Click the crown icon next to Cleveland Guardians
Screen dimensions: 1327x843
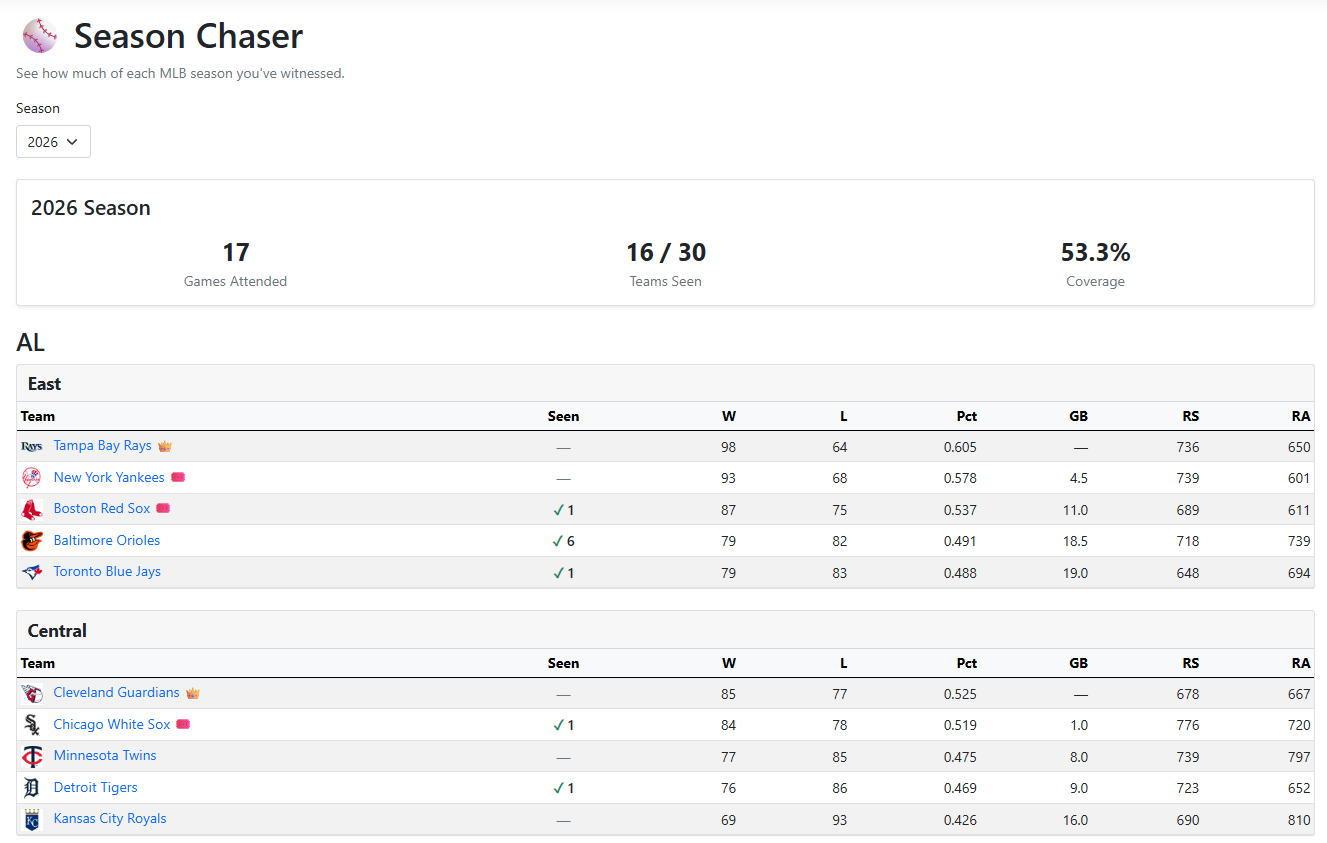tap(193, 693)
